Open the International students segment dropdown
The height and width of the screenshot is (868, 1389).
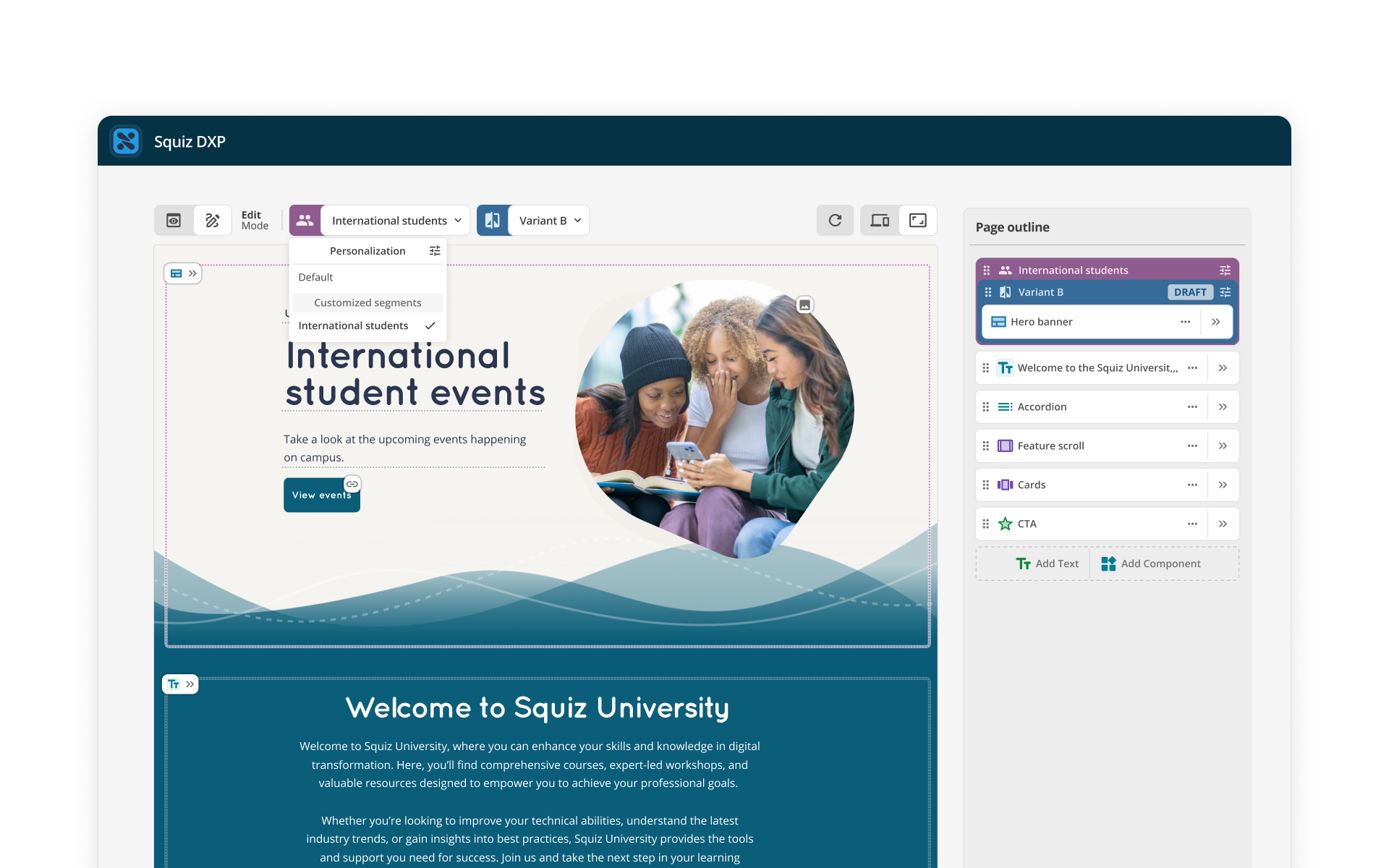pos(396,221)
